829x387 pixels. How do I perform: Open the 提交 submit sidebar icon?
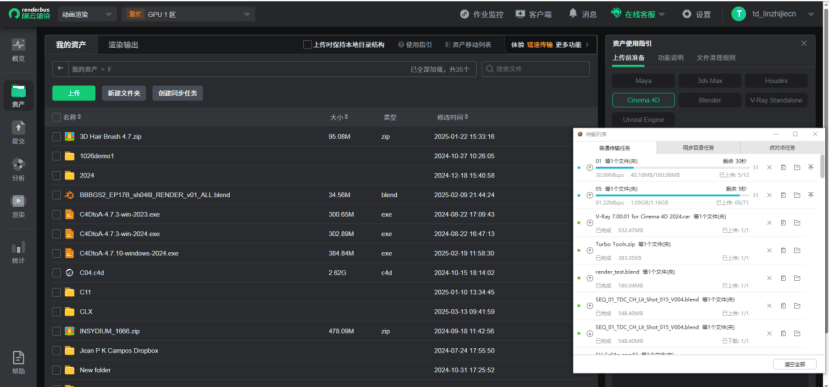click(18, 133)
